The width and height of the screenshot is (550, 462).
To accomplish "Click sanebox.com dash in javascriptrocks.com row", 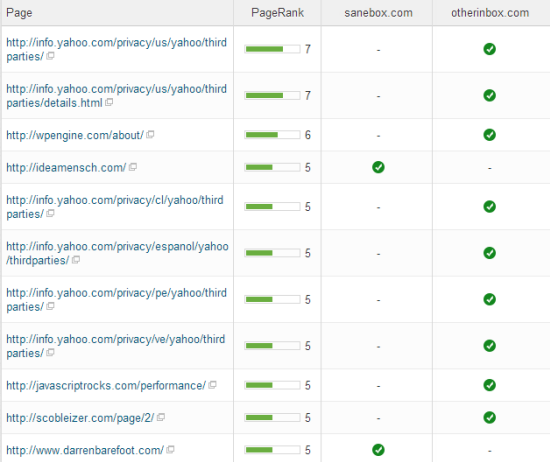I will (378, 386).
